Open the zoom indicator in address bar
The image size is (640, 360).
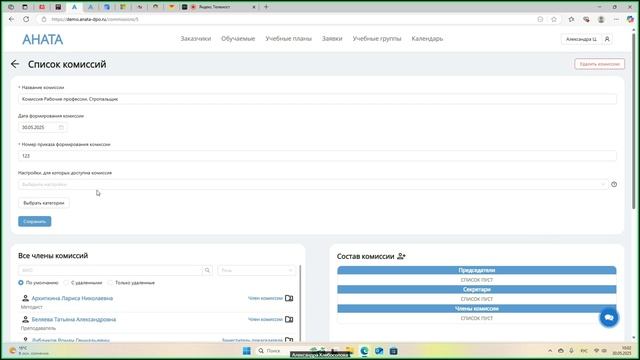540,19
